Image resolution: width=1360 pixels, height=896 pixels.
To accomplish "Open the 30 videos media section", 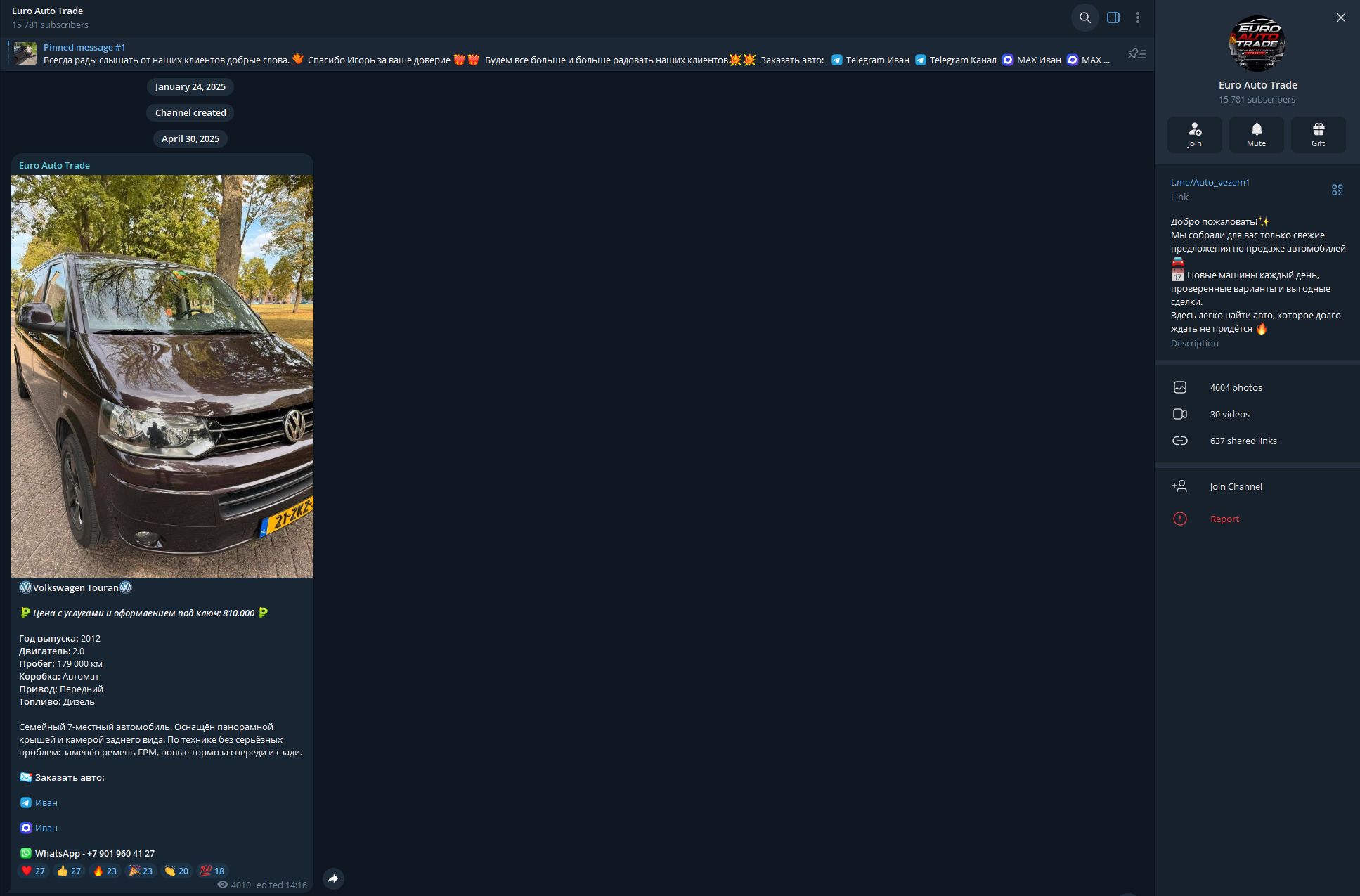I will coord(1257,414).
